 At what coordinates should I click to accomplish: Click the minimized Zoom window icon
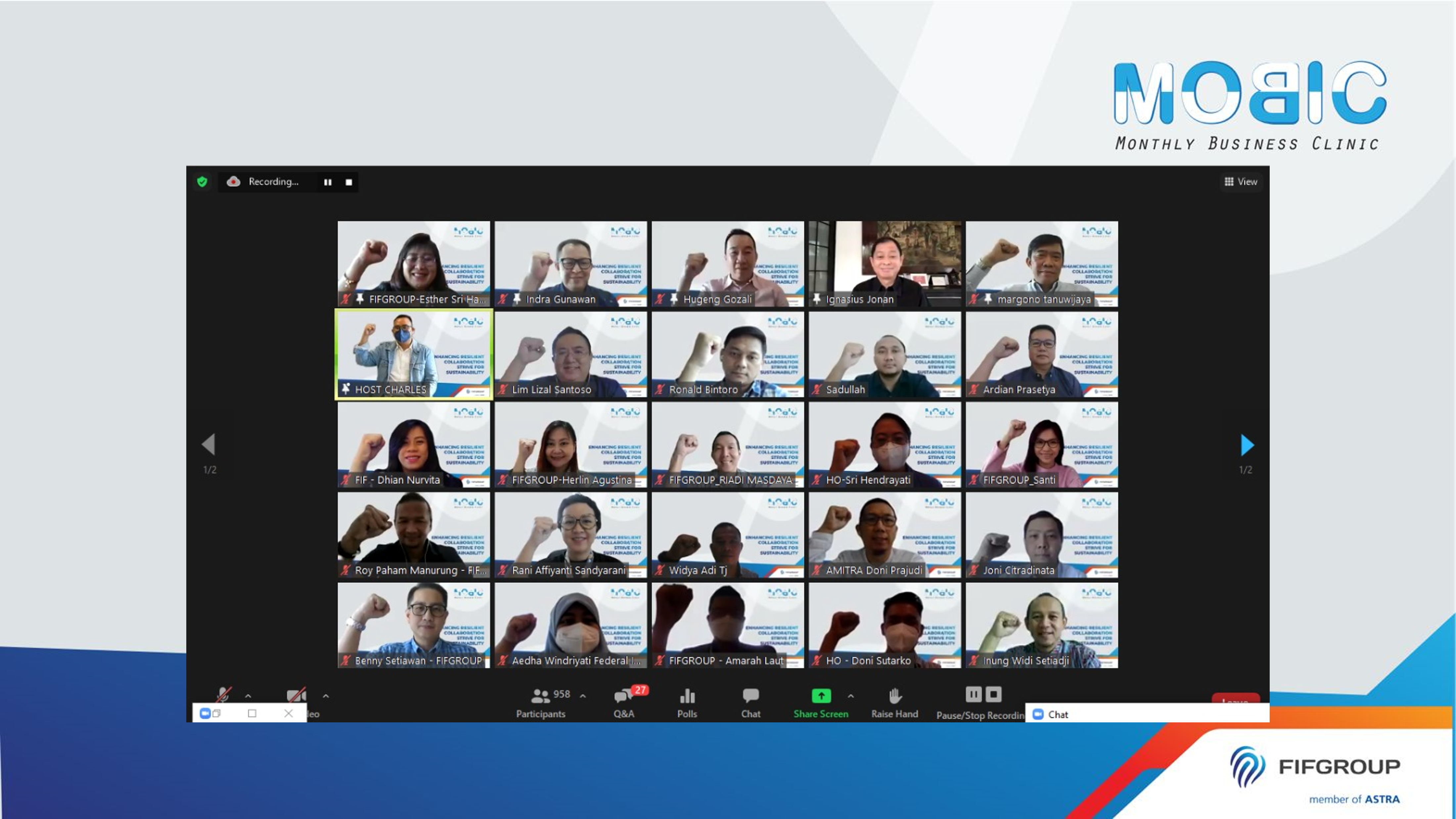pyautogui.click(x=205, y=713)
